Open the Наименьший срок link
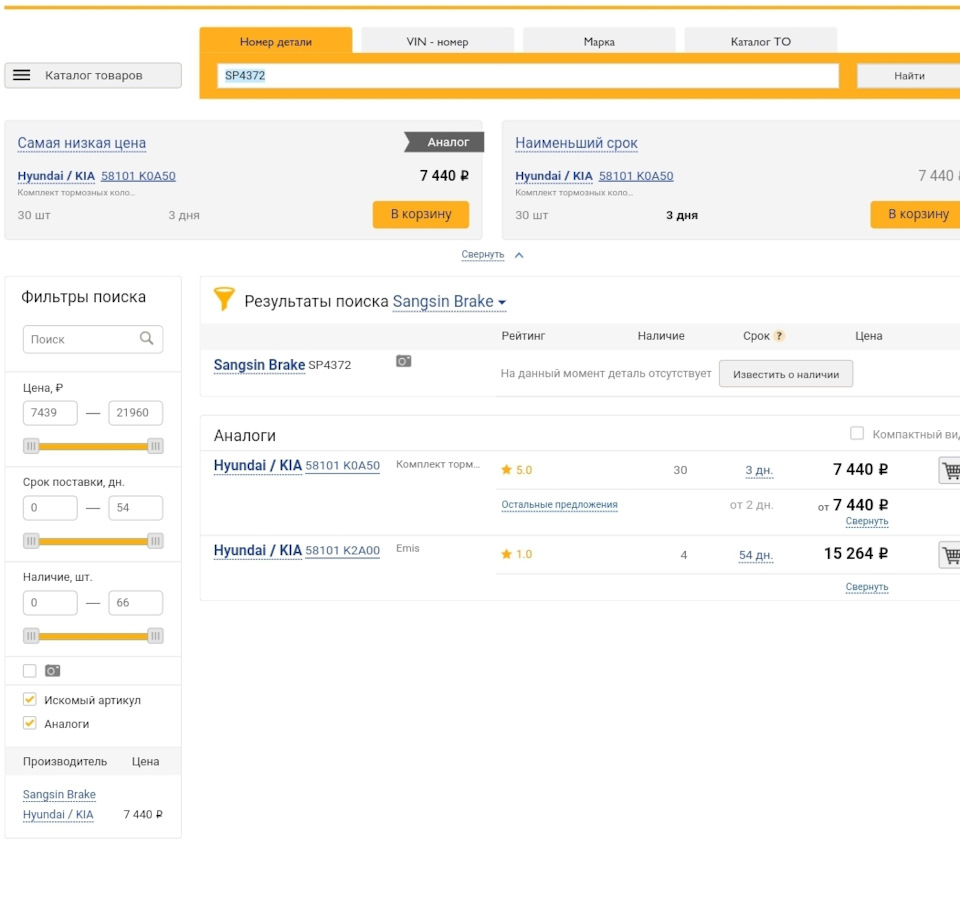Image resolution: width=960 pixels, height=897 pixels. tap(576, 143)
